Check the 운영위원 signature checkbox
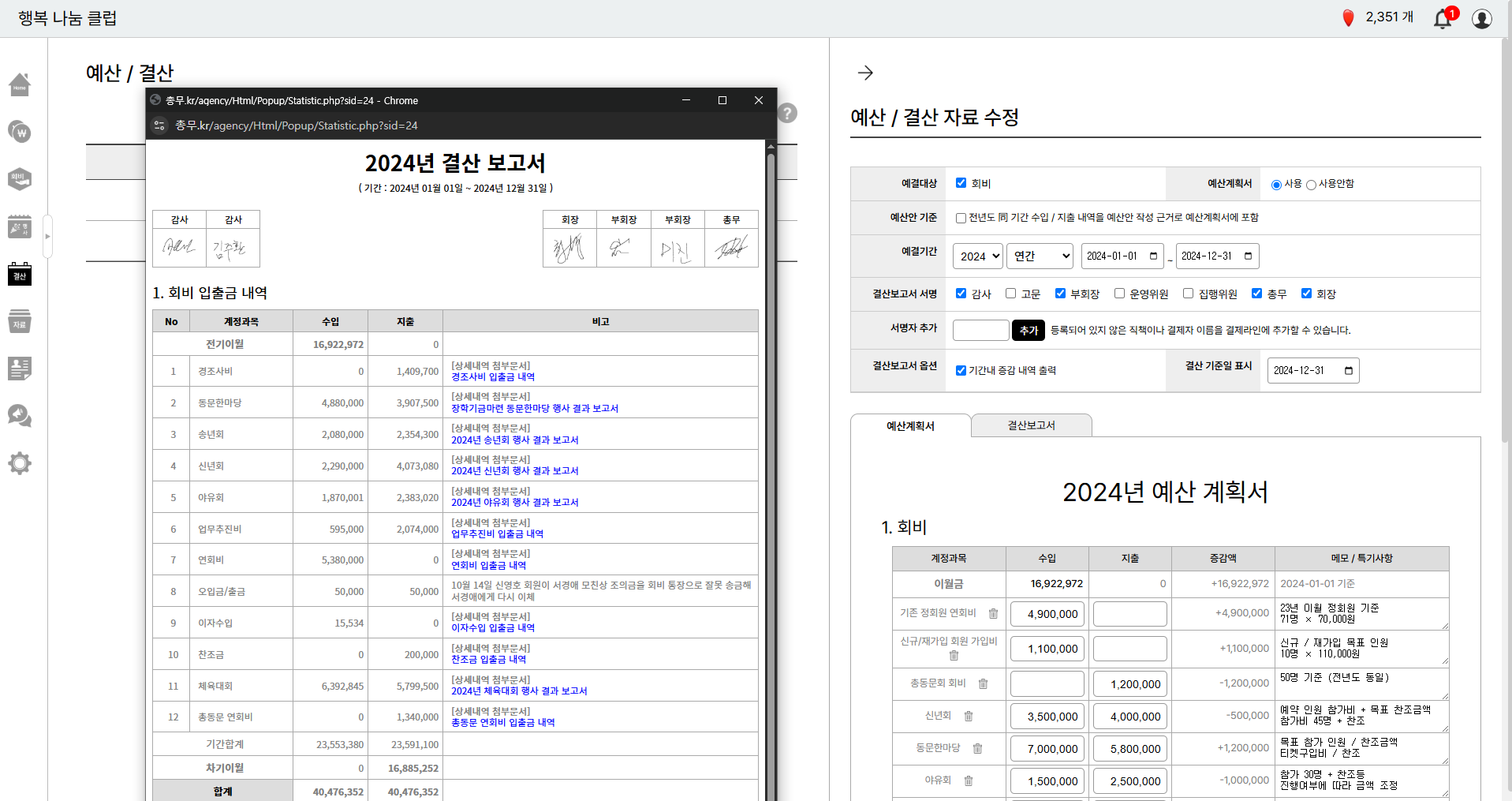 1119,294
